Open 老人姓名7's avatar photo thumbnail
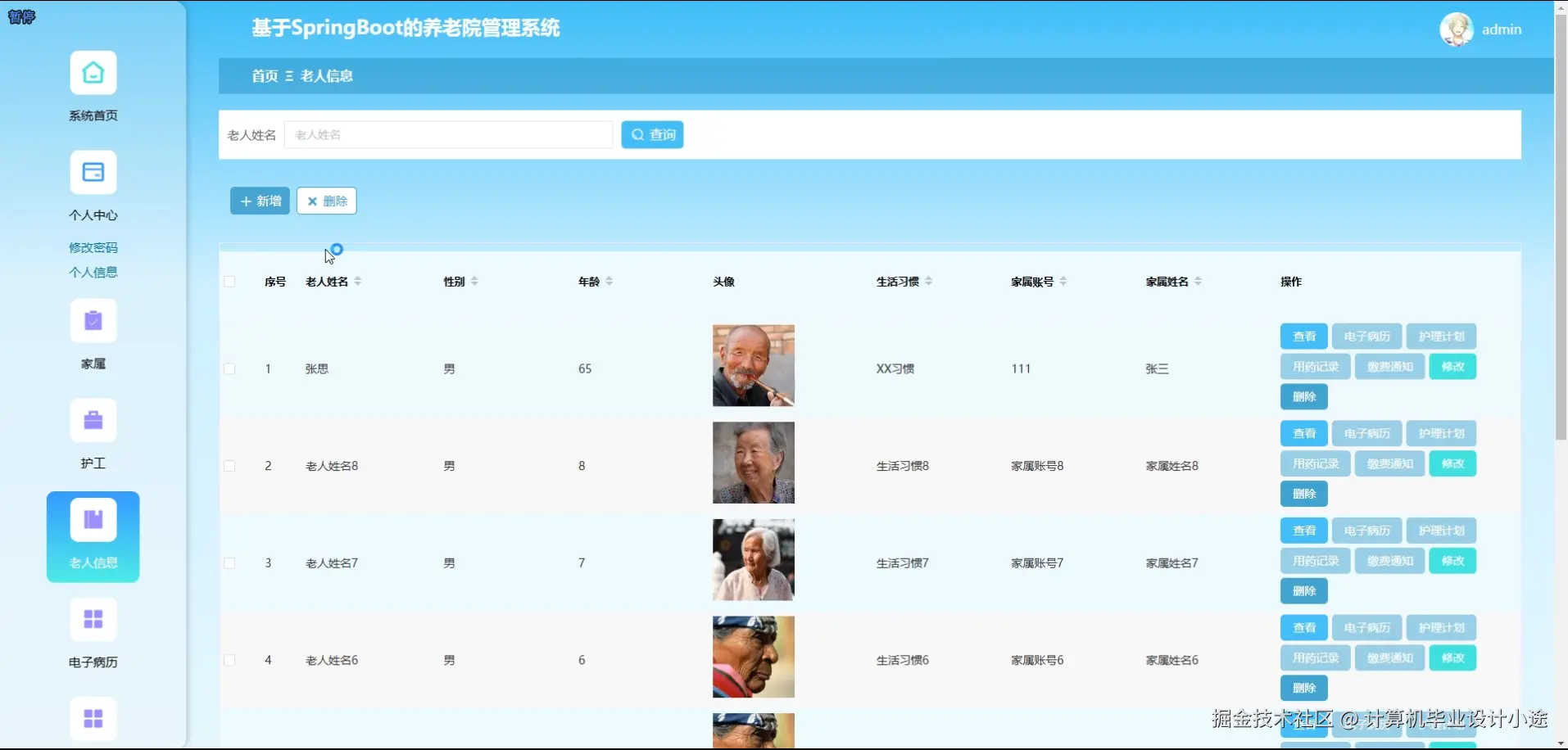 point(753,560)
